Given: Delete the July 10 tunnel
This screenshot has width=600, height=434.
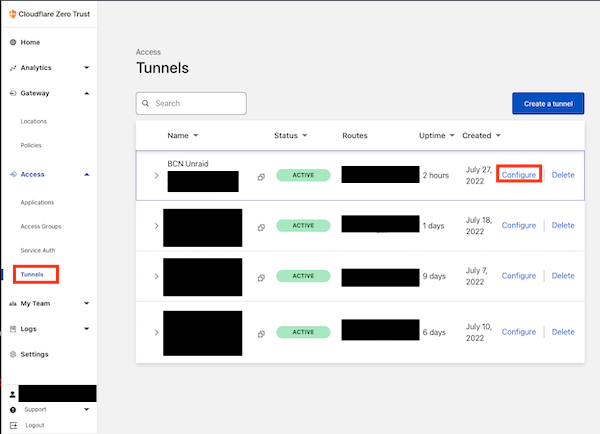Looking at the screenshot, I should coord(563,332).
